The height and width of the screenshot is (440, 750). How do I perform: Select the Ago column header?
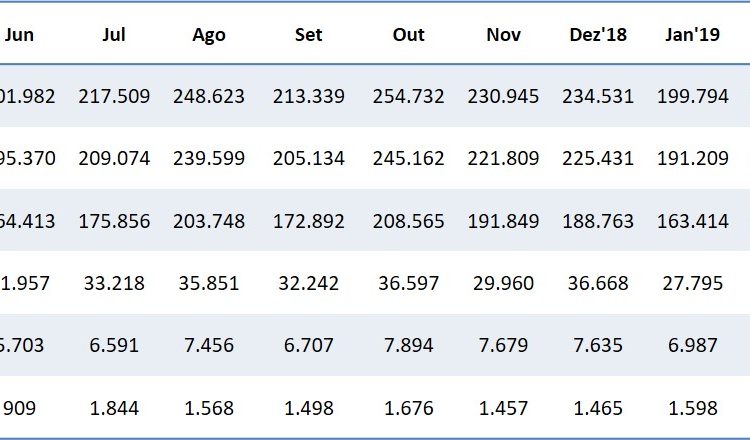[209, 35]
